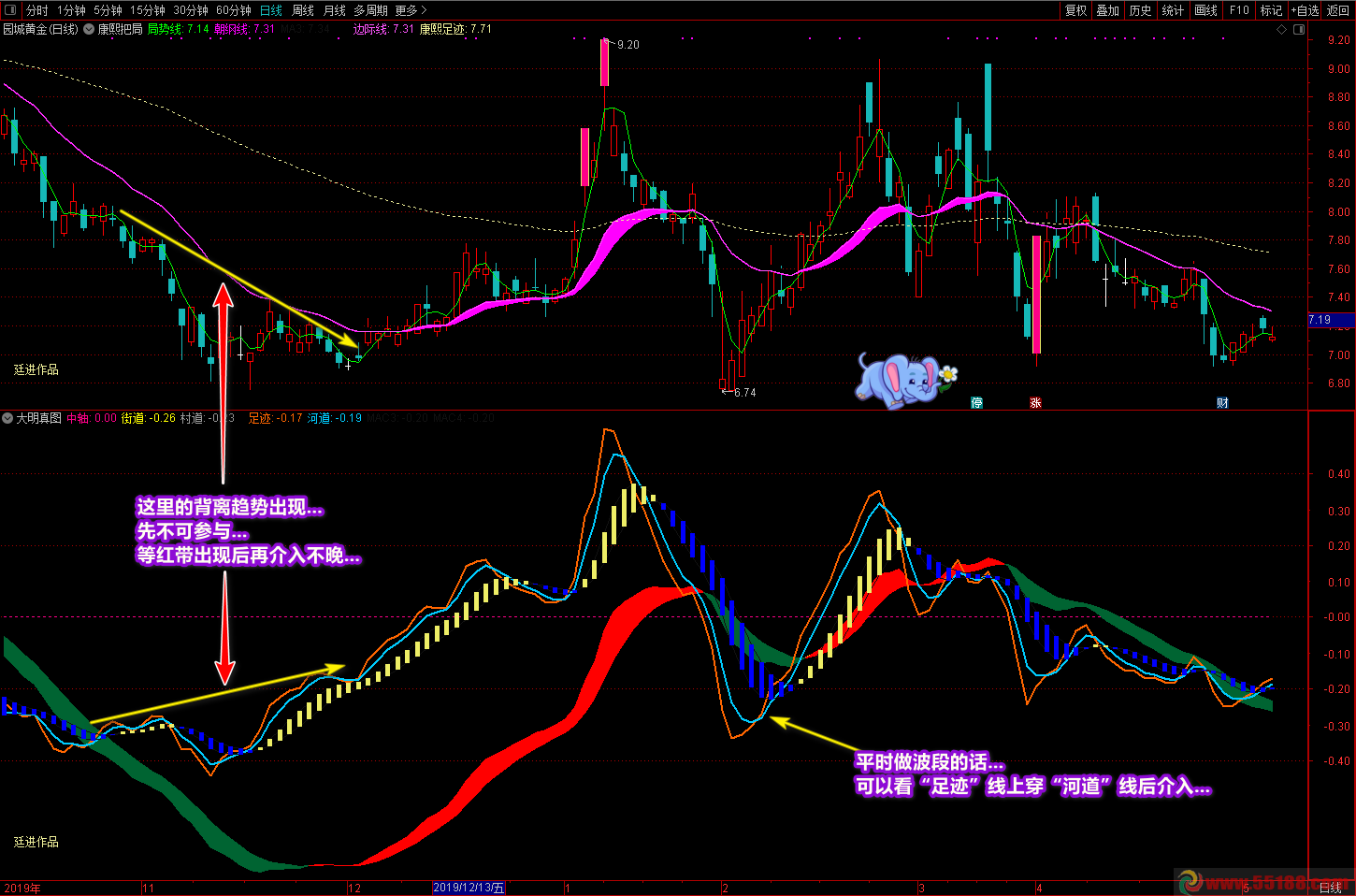
Task: Click the 2019/12/13 date marker on timeline
Action: point(469,888)
